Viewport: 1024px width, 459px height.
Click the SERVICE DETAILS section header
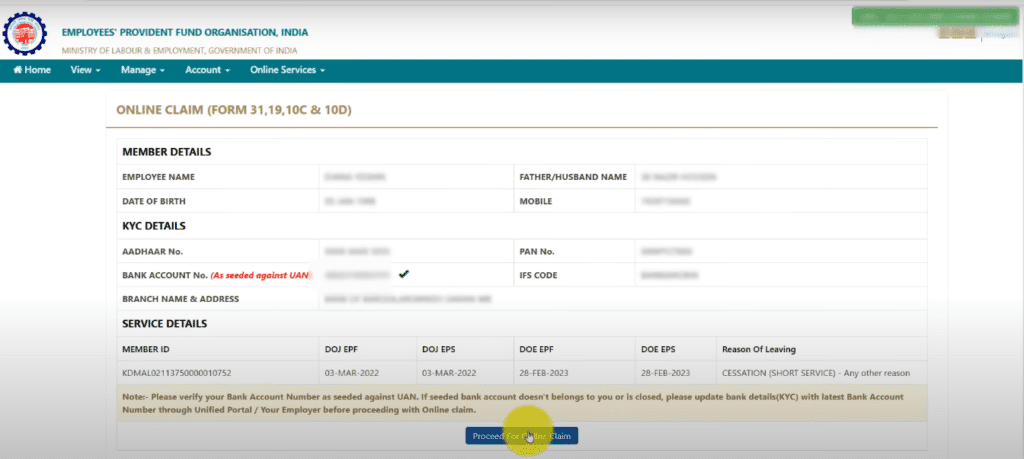coord(165,324)
